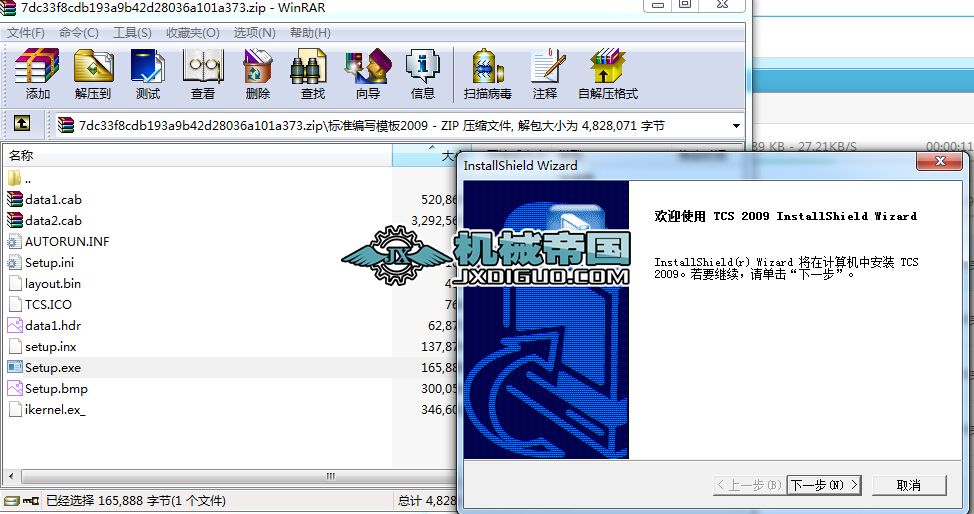Screen dimensions: 974x514
Task: Open the File (文件) menu
Action: point(26,33)
